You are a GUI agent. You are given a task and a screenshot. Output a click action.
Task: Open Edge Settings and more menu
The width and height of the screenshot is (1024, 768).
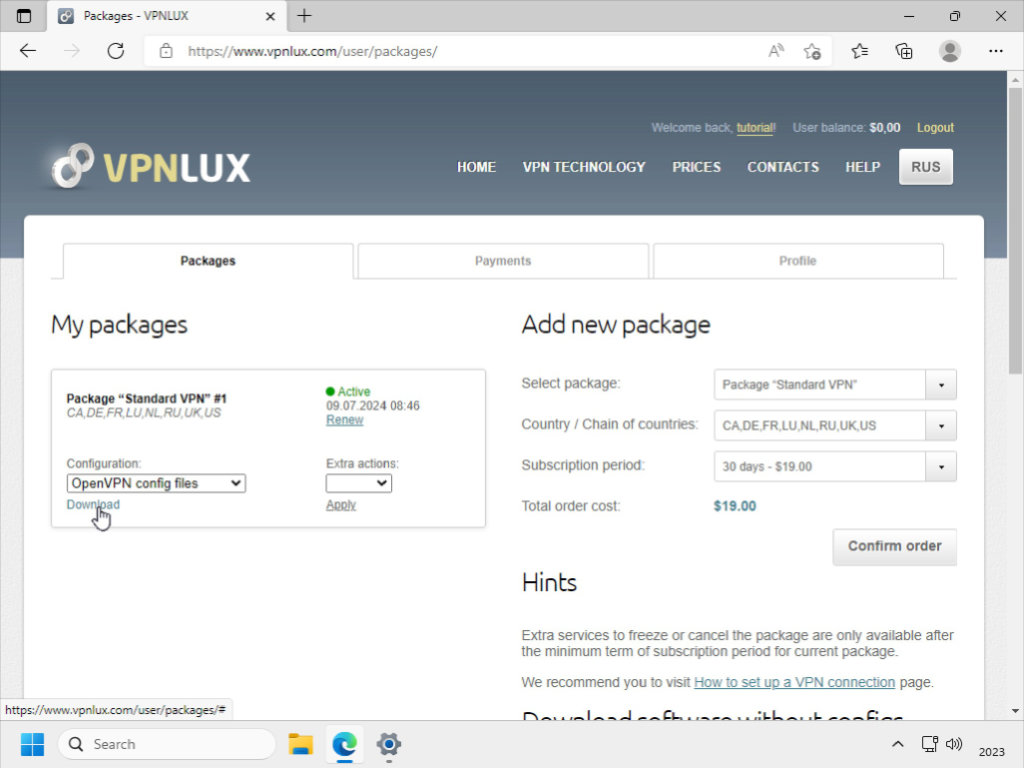(995, 51)
